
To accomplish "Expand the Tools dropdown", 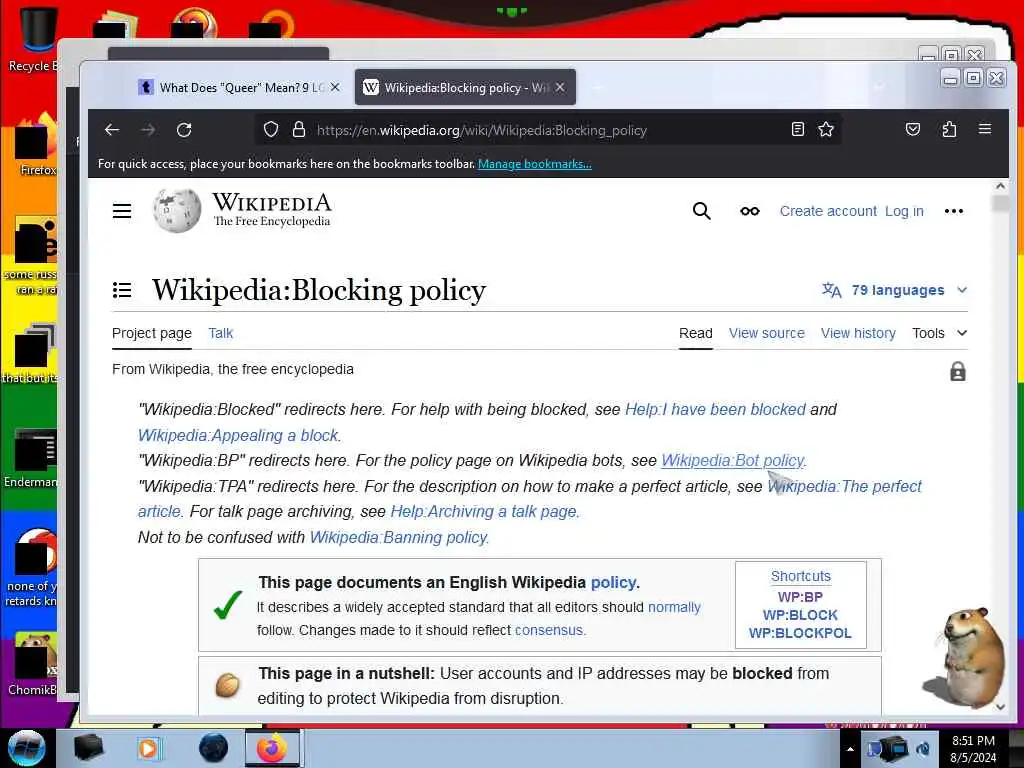I will (939, 333).
